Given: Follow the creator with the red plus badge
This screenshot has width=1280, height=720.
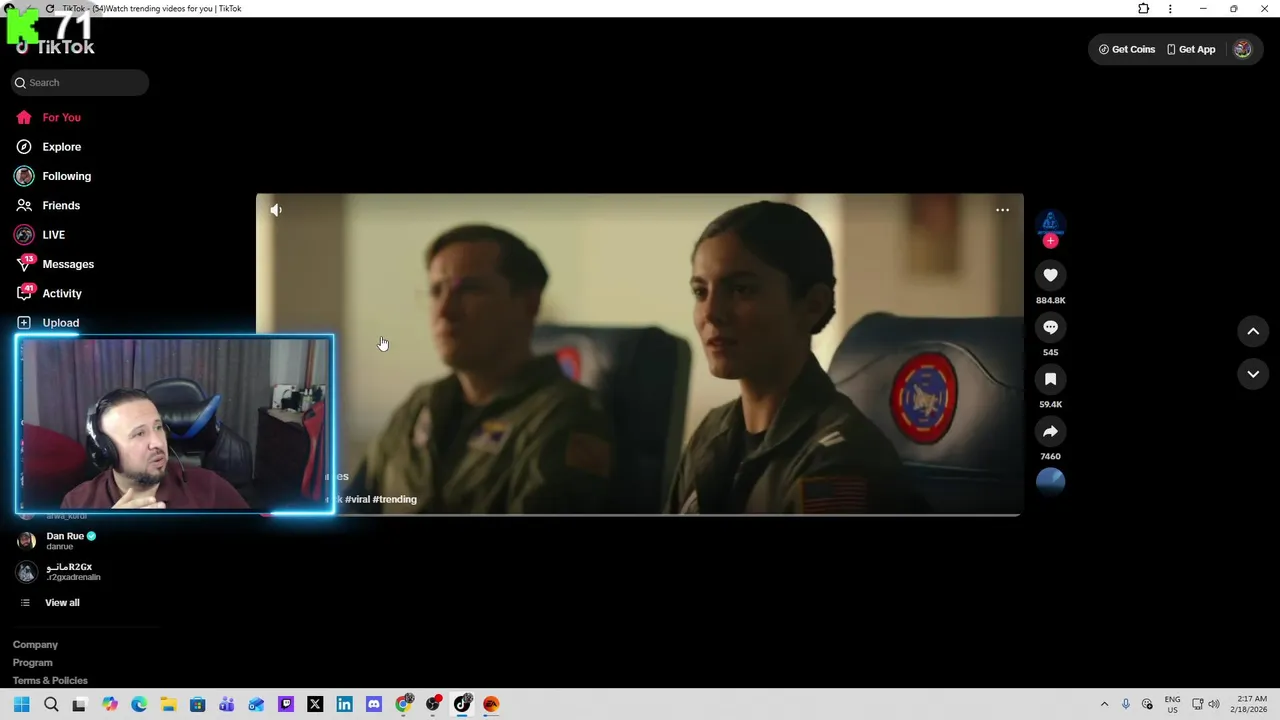Looking at the screenshot, I should coord(1050,241).
